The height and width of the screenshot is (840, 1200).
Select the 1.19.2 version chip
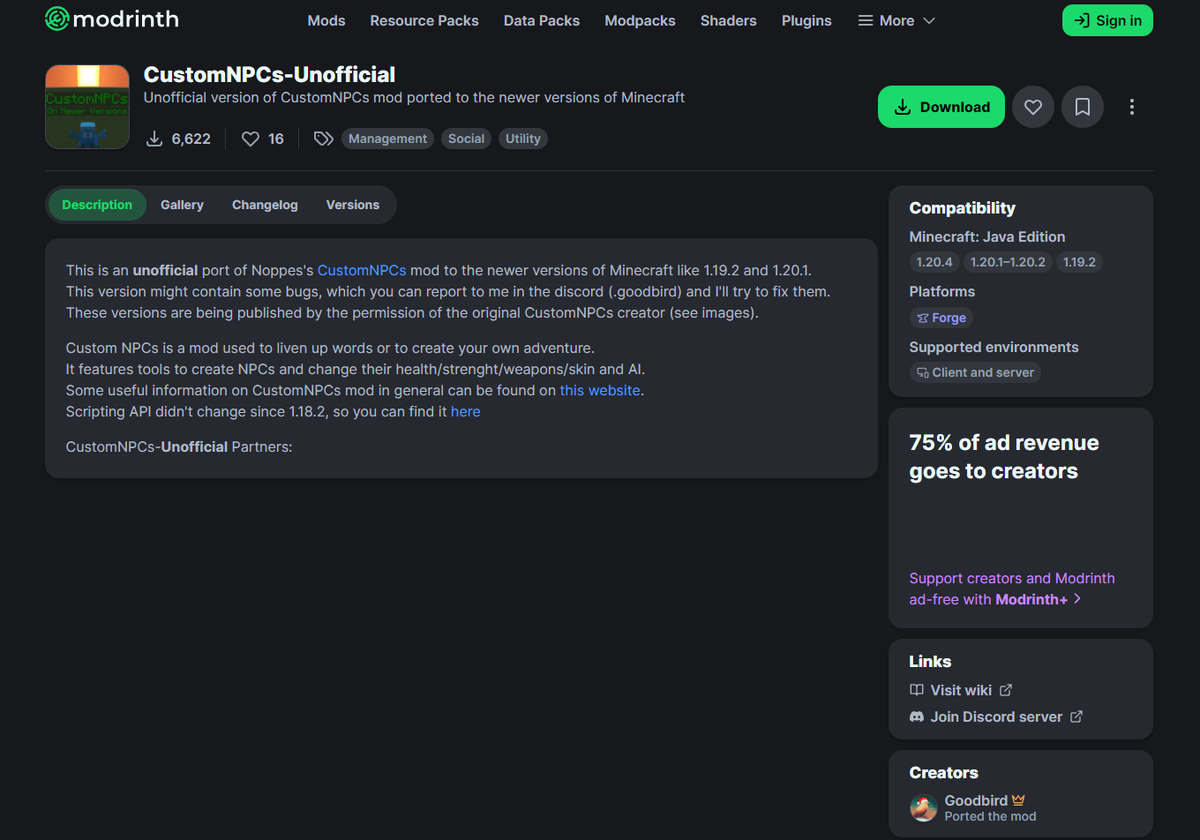pos(1079,262)
